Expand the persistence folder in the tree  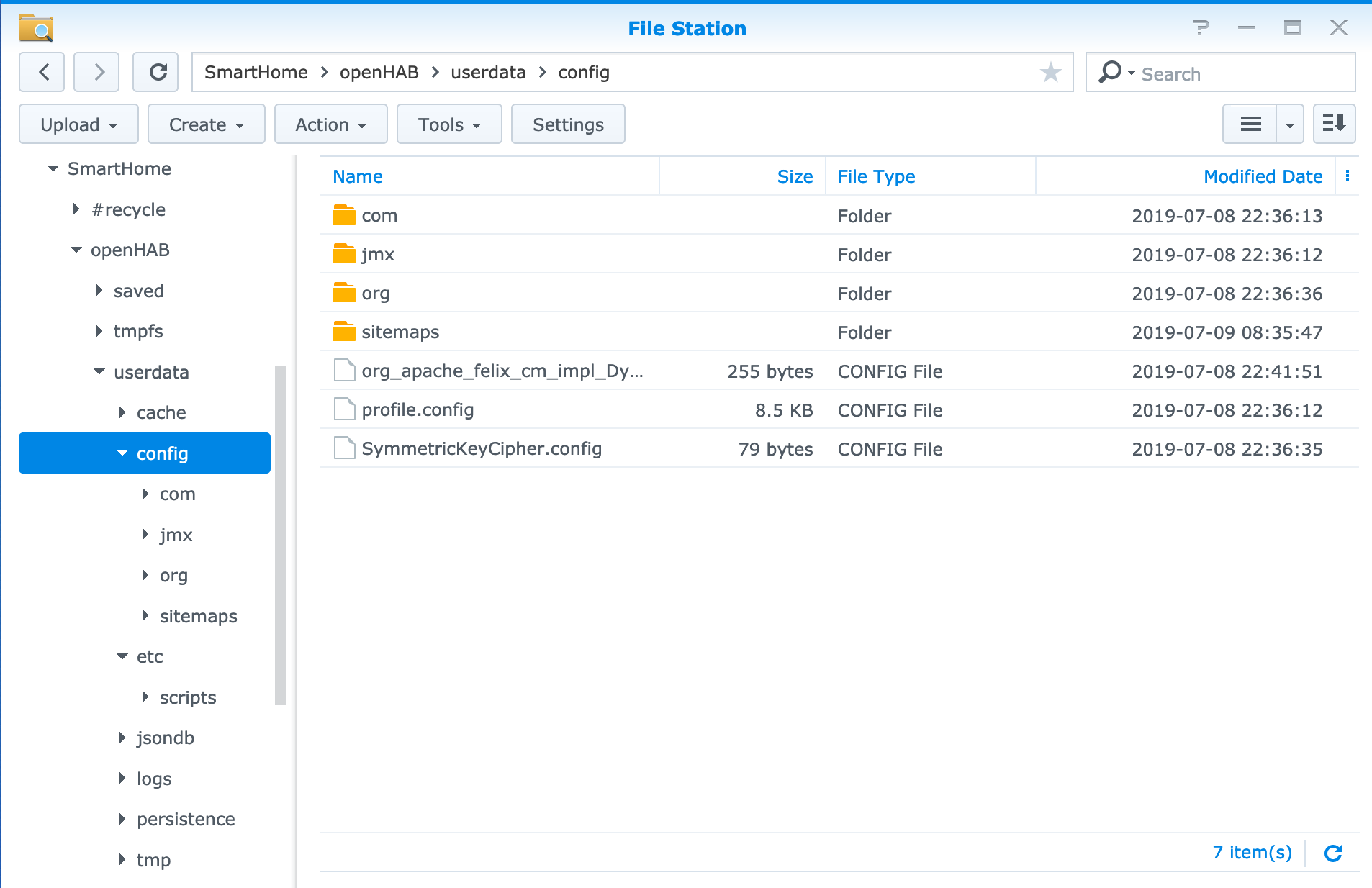(122, 819)
